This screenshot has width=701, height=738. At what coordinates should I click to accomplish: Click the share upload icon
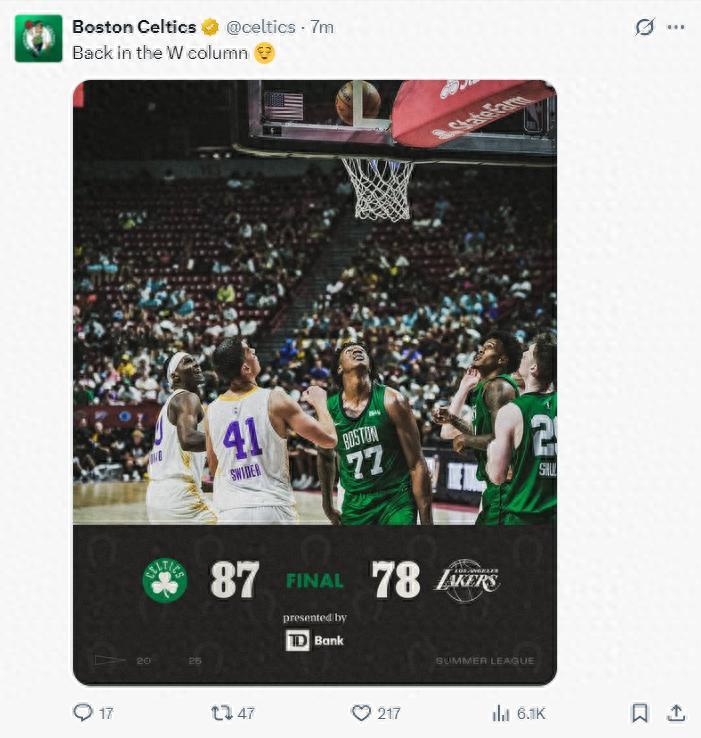tap(676, 713)
